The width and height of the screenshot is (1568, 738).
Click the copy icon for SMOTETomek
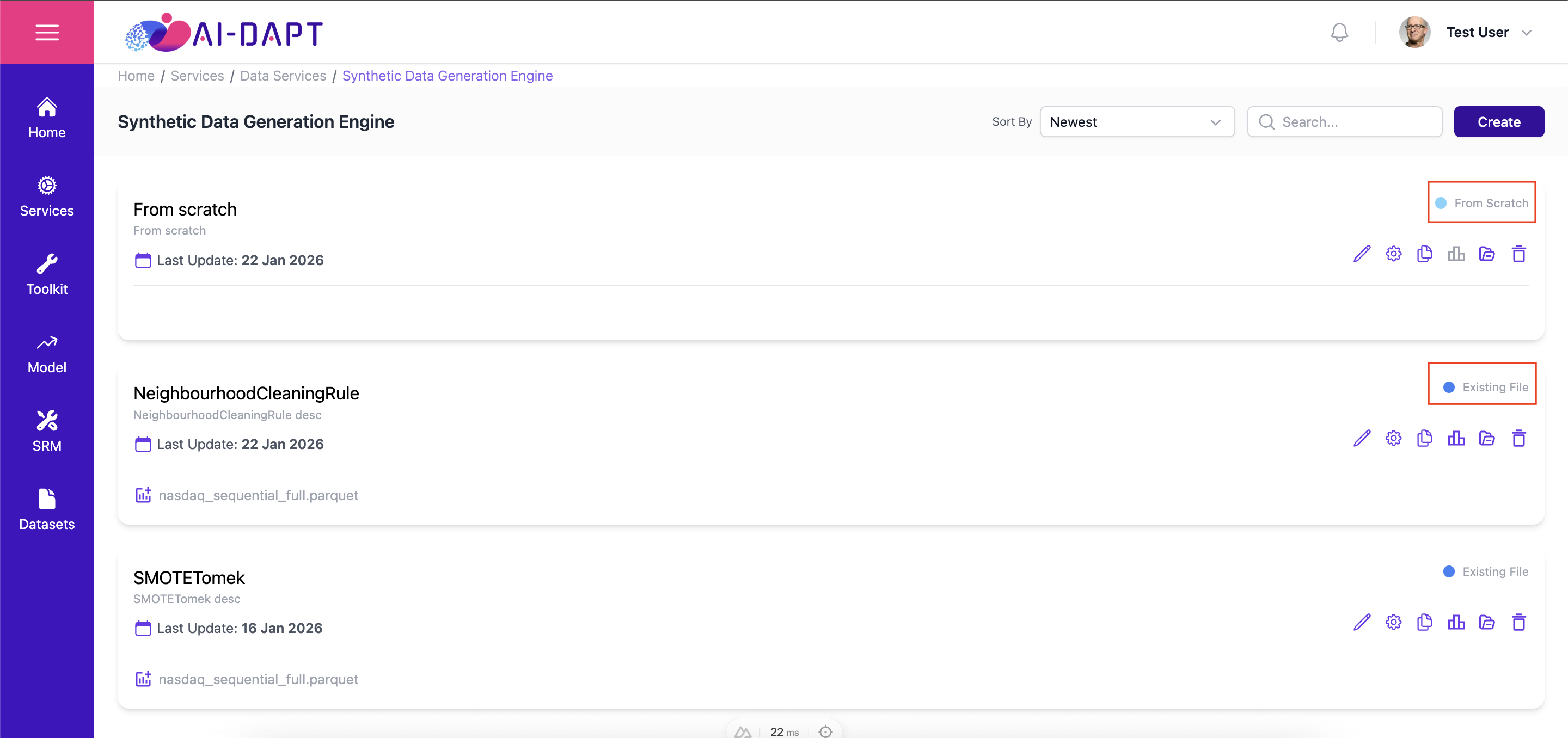click(x=1424, y=623)
